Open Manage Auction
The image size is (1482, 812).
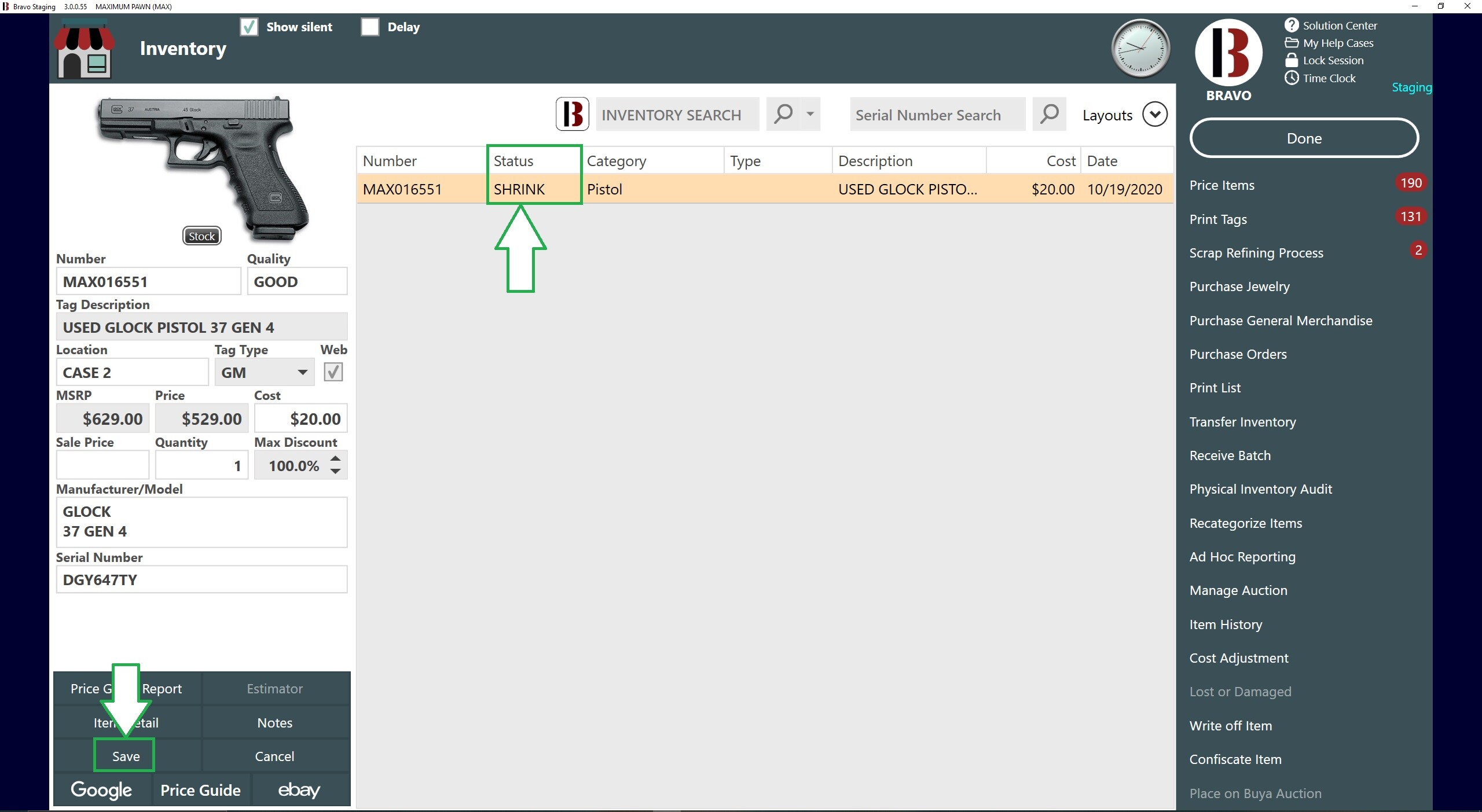pyautogui.click(x=1238, y=590)
